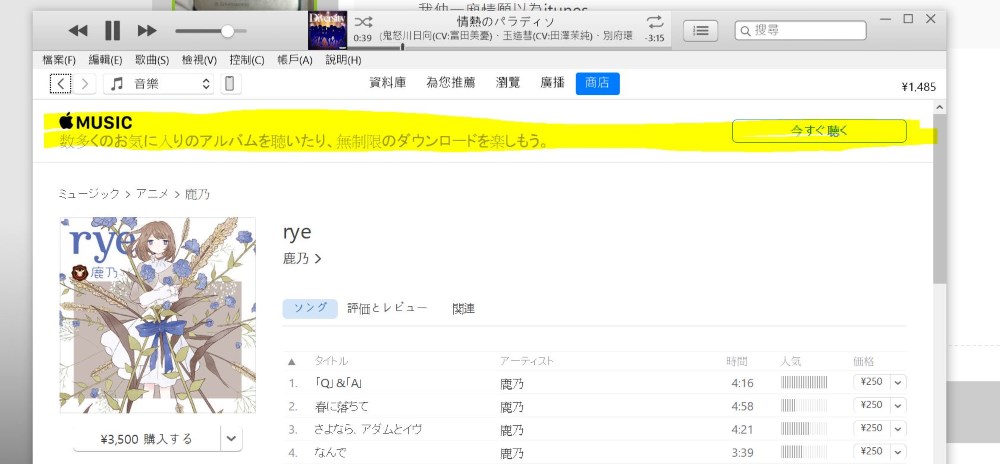This screenshot has height=464, width=1000.
Task: Open 鹿乃 breadcrumb link
Action: click(197, 194)
